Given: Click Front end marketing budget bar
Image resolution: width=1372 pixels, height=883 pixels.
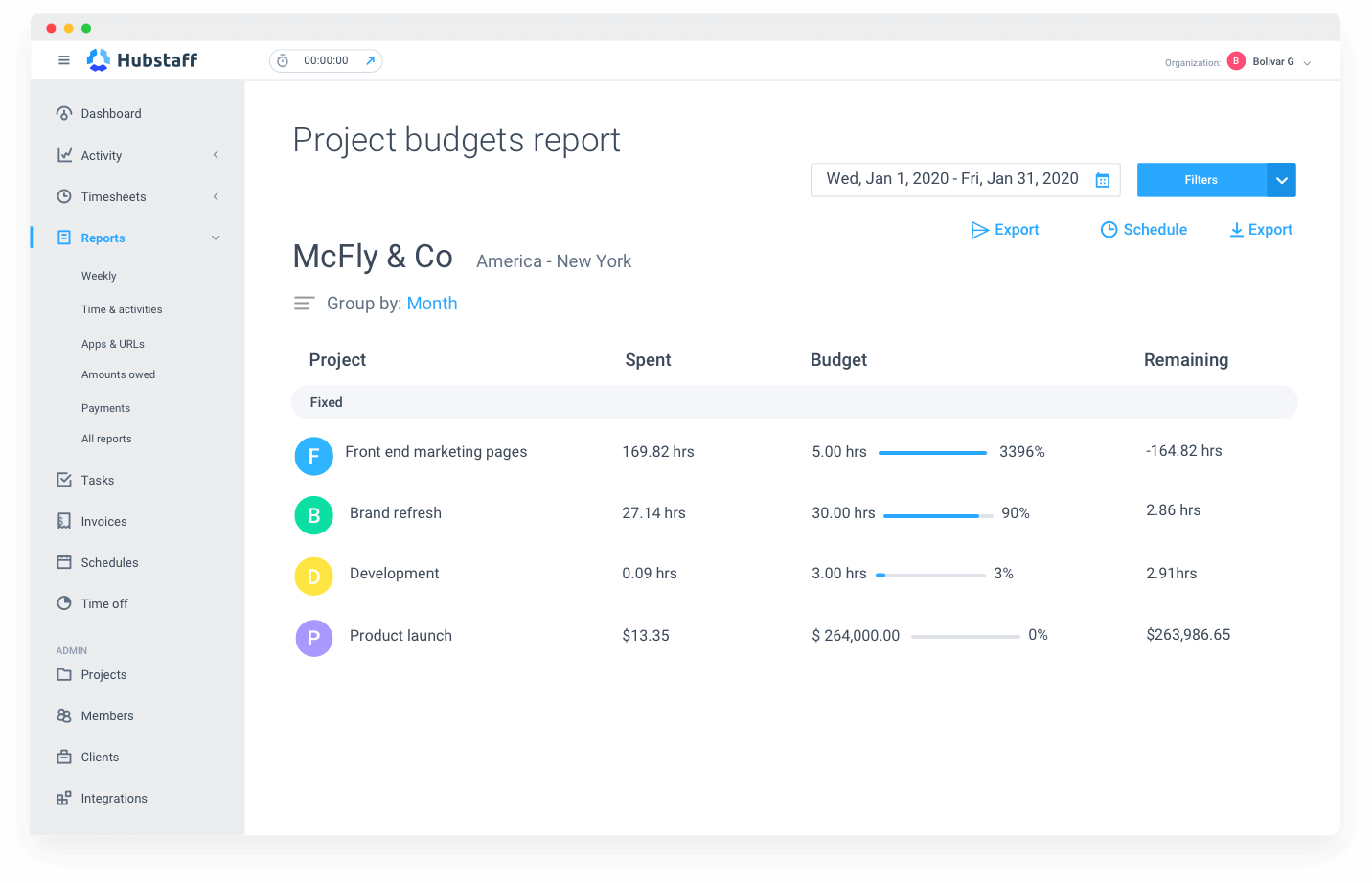Looking at the screenshot, I should point(932,452).
